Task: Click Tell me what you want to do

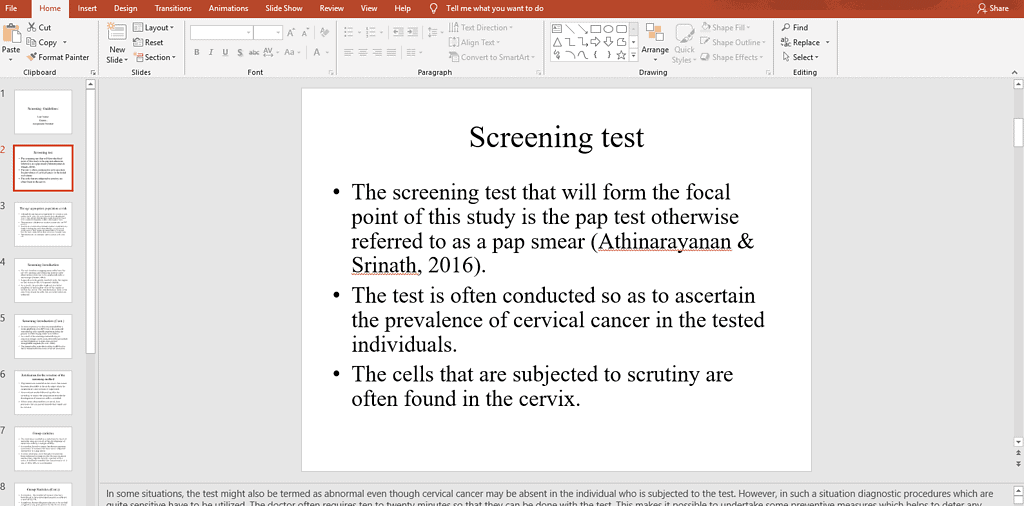Action: pos(494,8)
